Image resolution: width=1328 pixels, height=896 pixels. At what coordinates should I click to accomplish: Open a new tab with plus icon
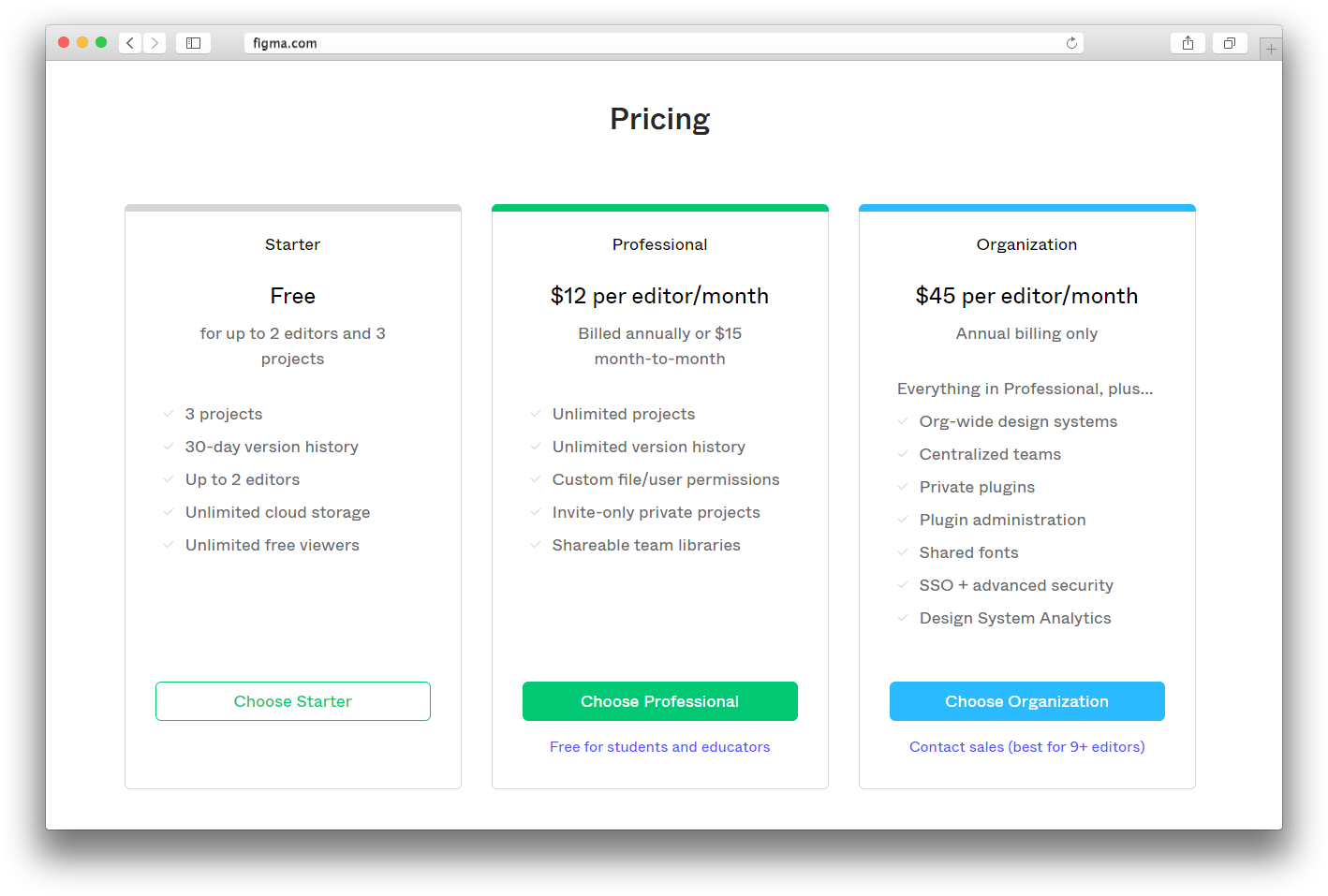(1271, 49)
